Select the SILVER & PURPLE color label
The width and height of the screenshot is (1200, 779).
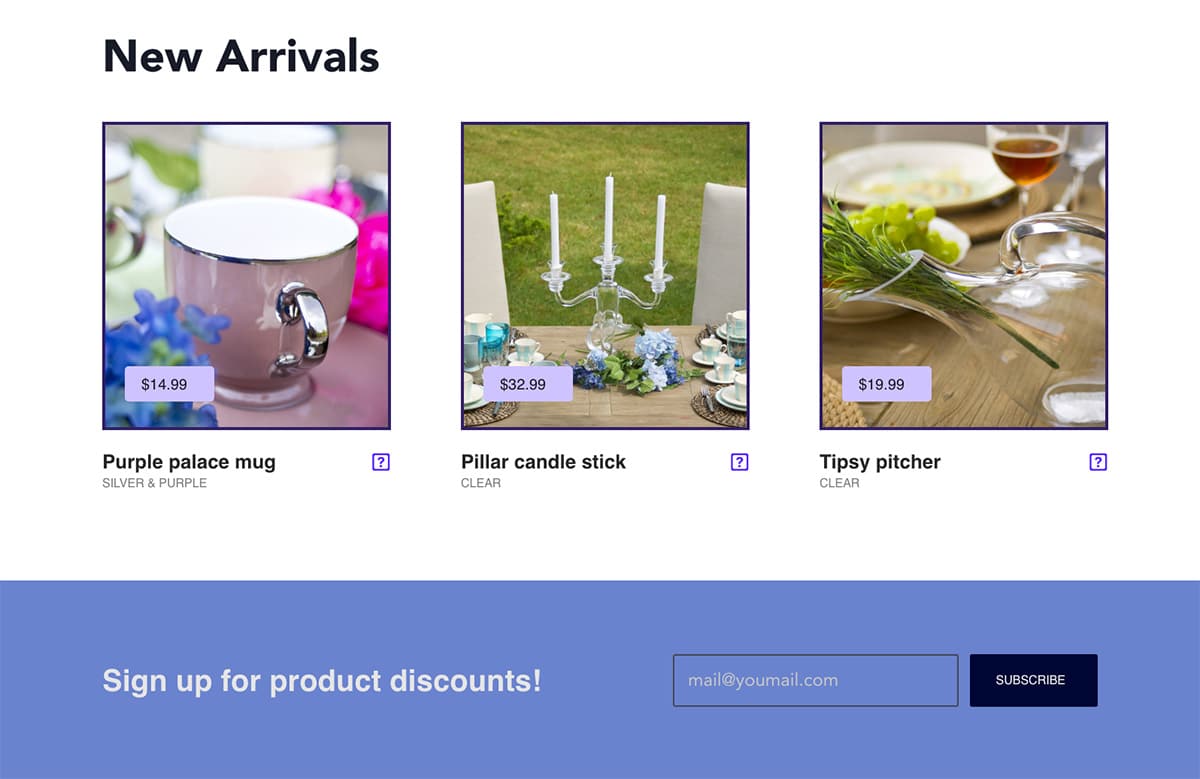click(x=155, y=483)
